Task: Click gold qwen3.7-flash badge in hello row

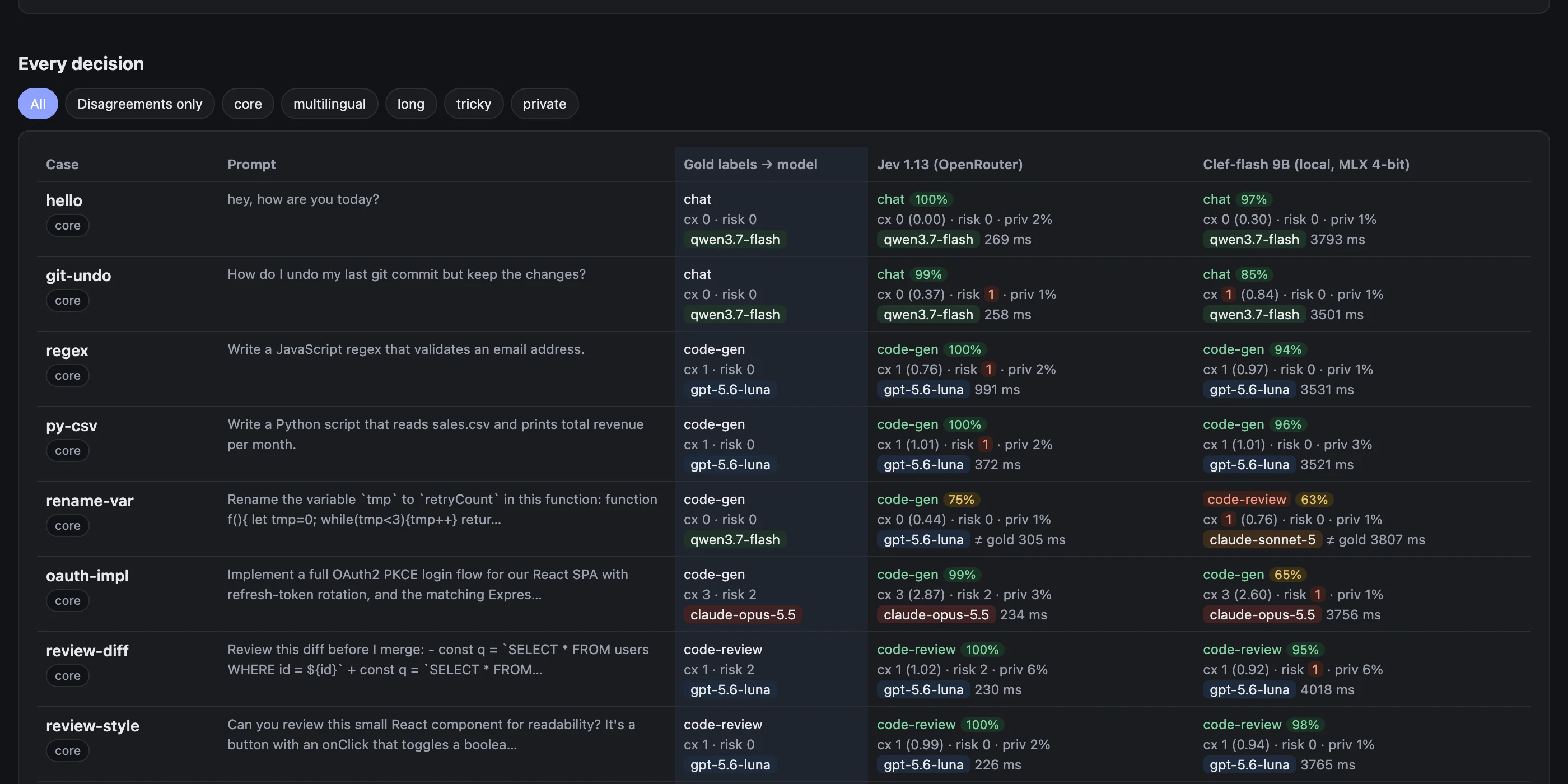Action: pyautogui.click(x=735, y=239)
